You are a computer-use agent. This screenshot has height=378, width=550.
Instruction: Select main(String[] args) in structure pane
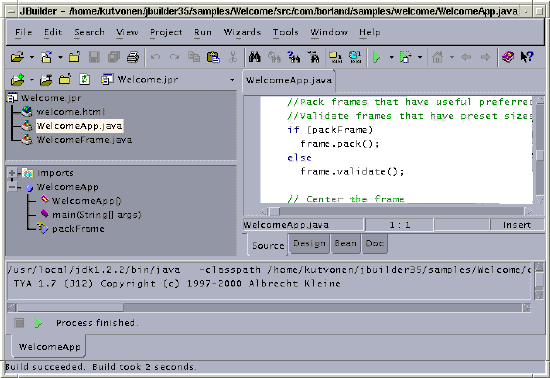pos(96,215)
